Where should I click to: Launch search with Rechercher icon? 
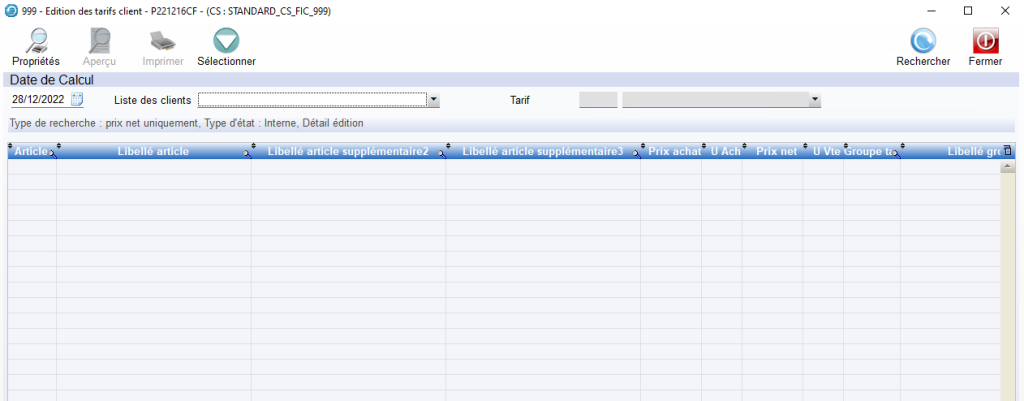click(922, 41)
